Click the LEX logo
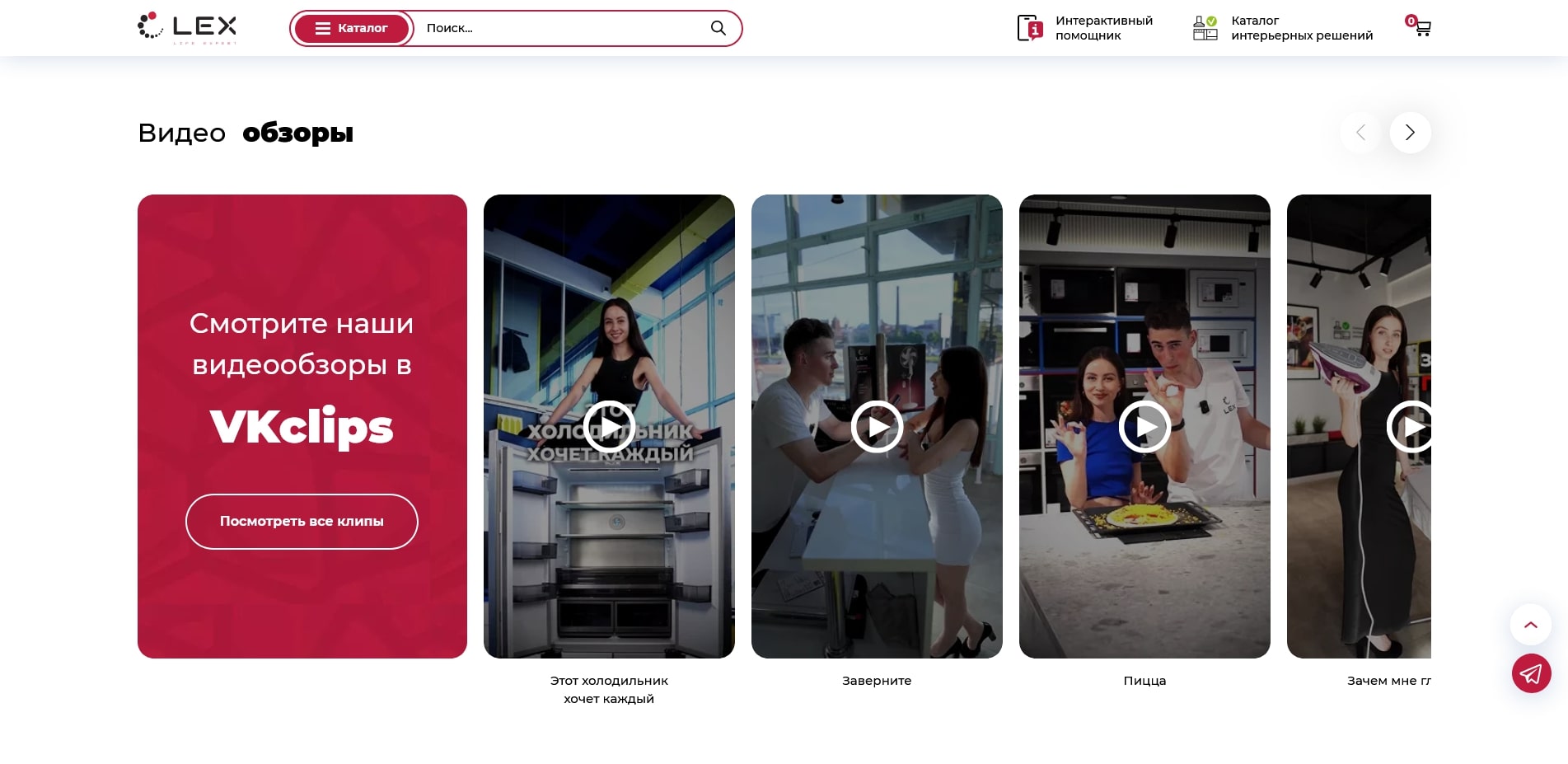 pyautogui.click(x=187, y=28)
